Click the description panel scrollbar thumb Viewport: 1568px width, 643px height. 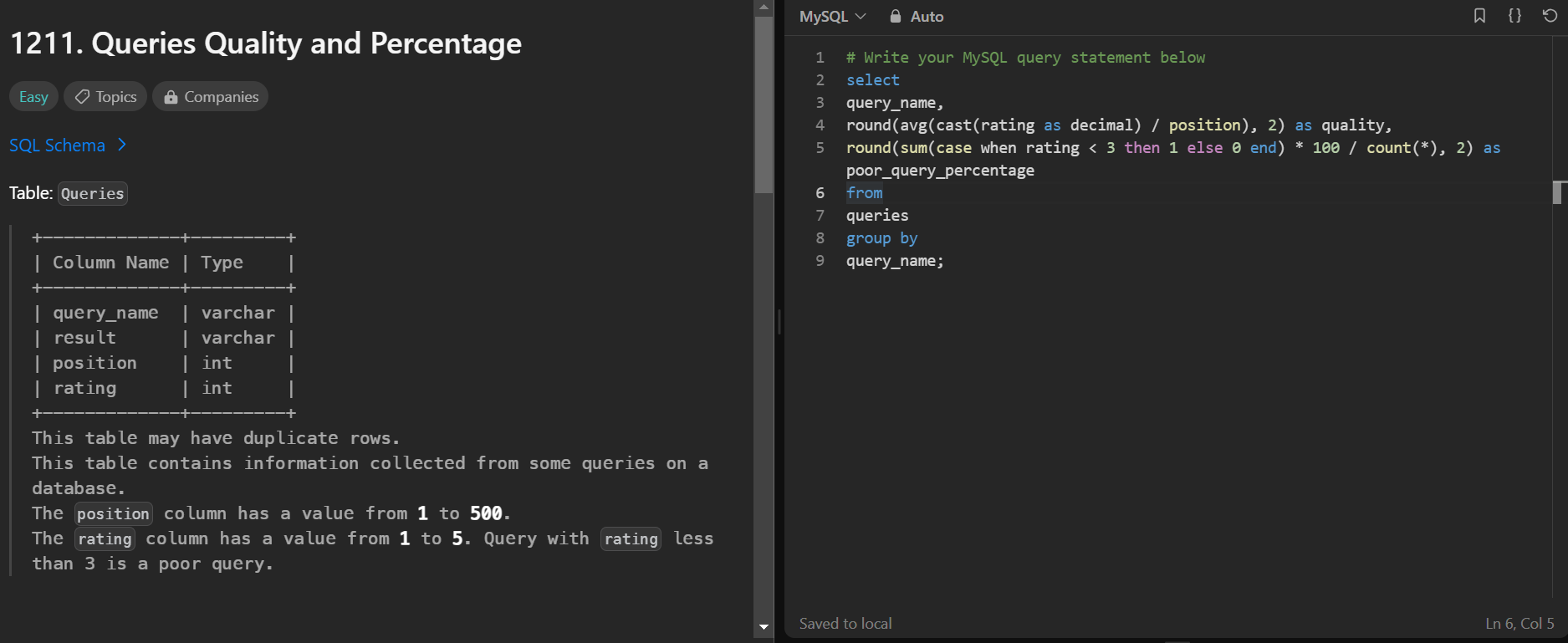pyautogui.click(x=764, y=105)
